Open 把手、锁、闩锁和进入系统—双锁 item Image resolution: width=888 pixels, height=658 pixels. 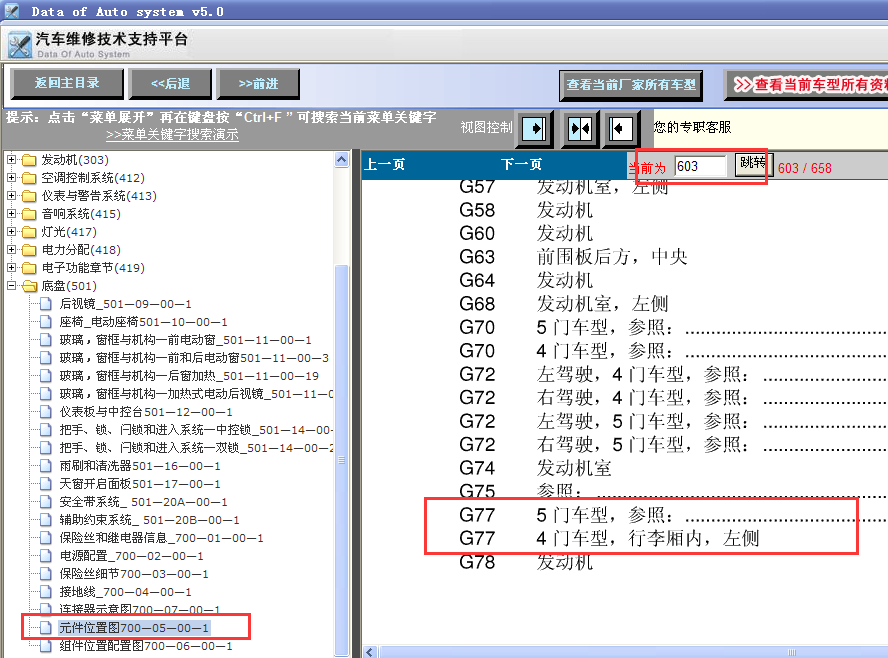point(196,448)
